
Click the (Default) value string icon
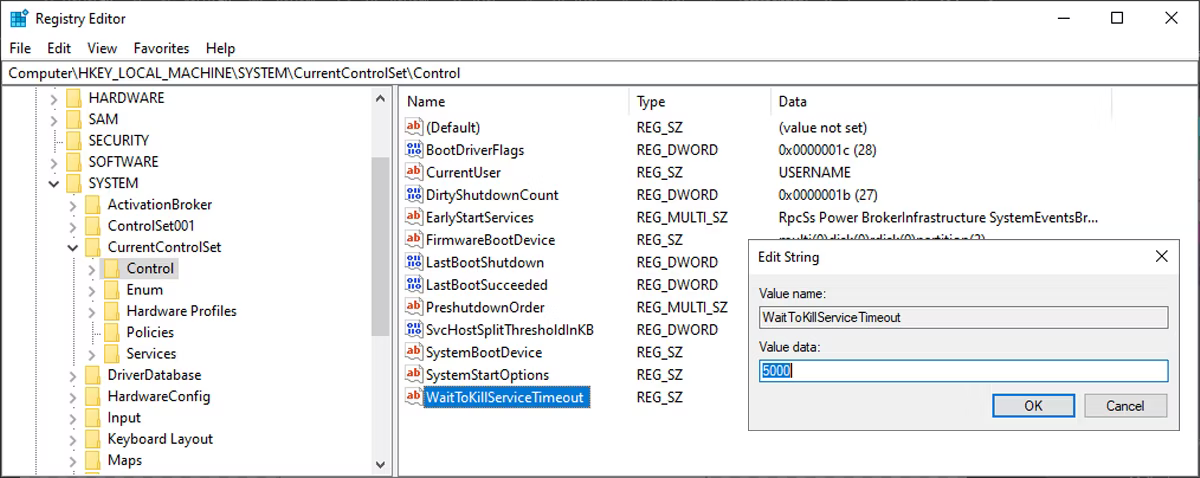pyautogui.click(x=414, y=127)
